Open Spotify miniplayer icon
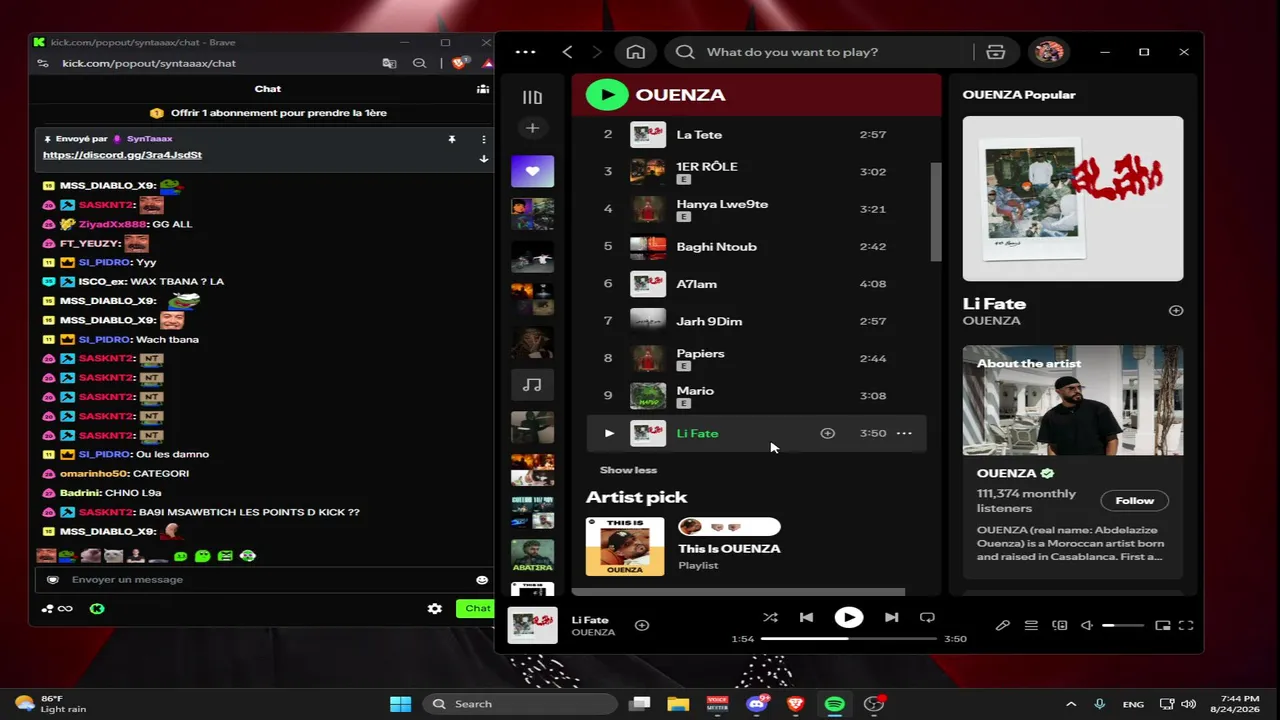 1162,626
